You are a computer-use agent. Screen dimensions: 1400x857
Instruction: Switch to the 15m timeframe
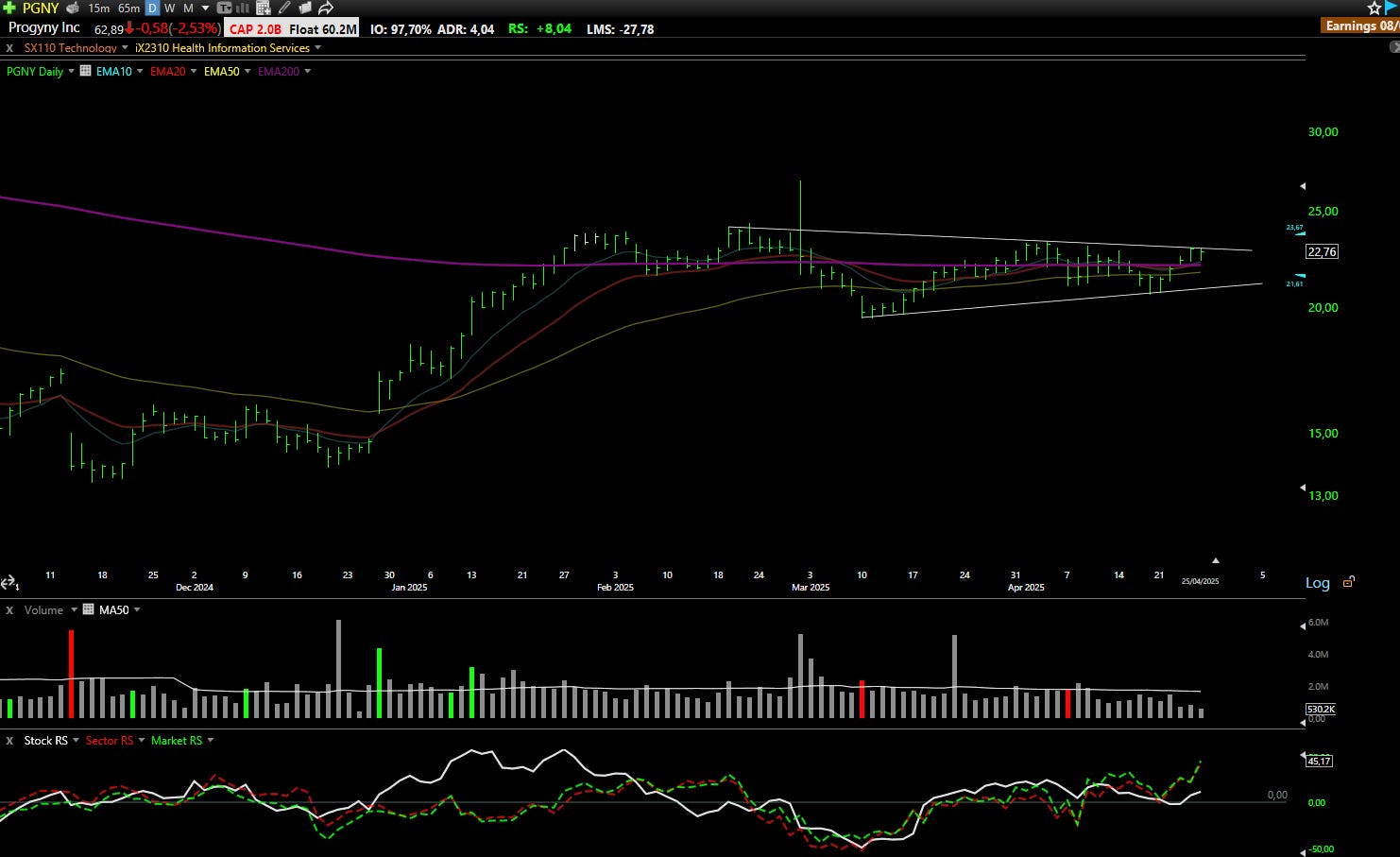[x=98, y=8]
